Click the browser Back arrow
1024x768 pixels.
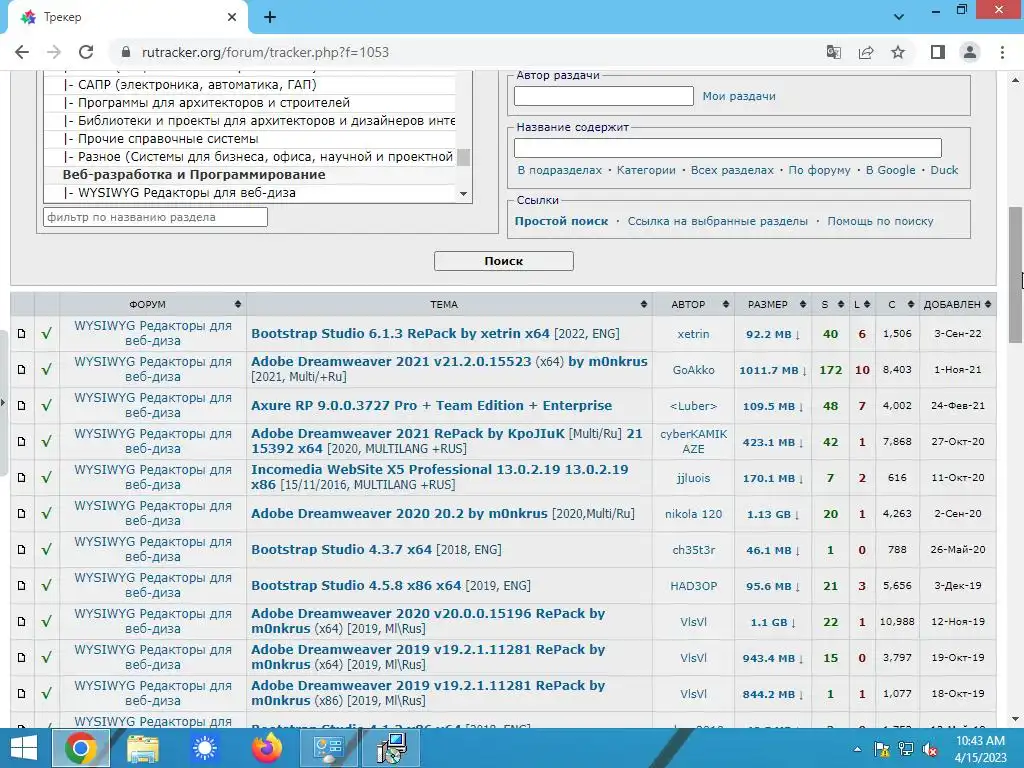pyautogui.click(x=22, y=52)
